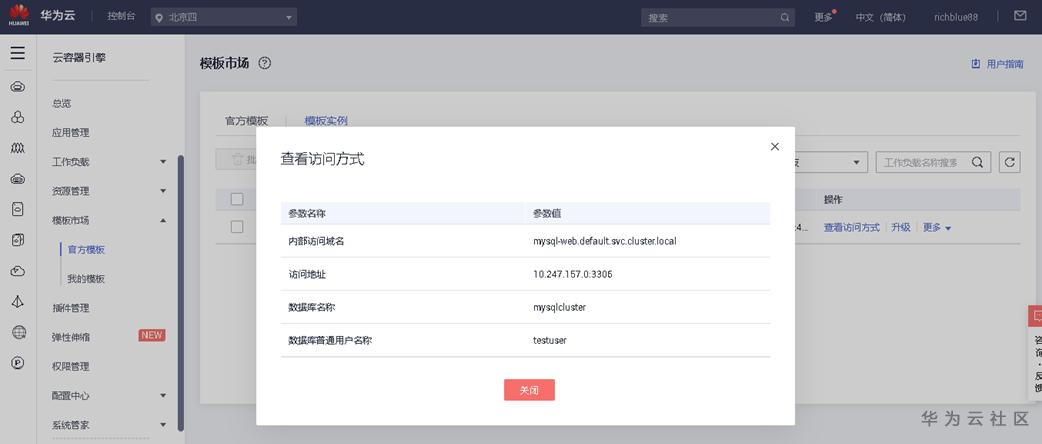Click the columns-shaped sidebar icon

[18, 148]
